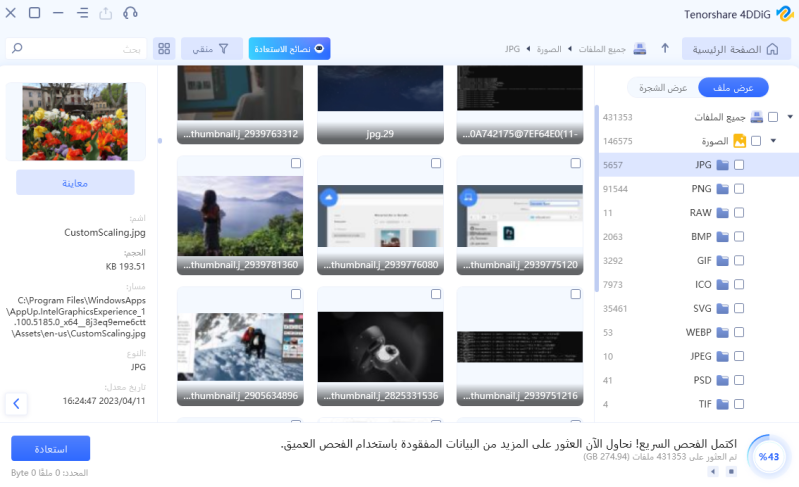
Task: Switch to grid view icon
Action: point(164,48)
